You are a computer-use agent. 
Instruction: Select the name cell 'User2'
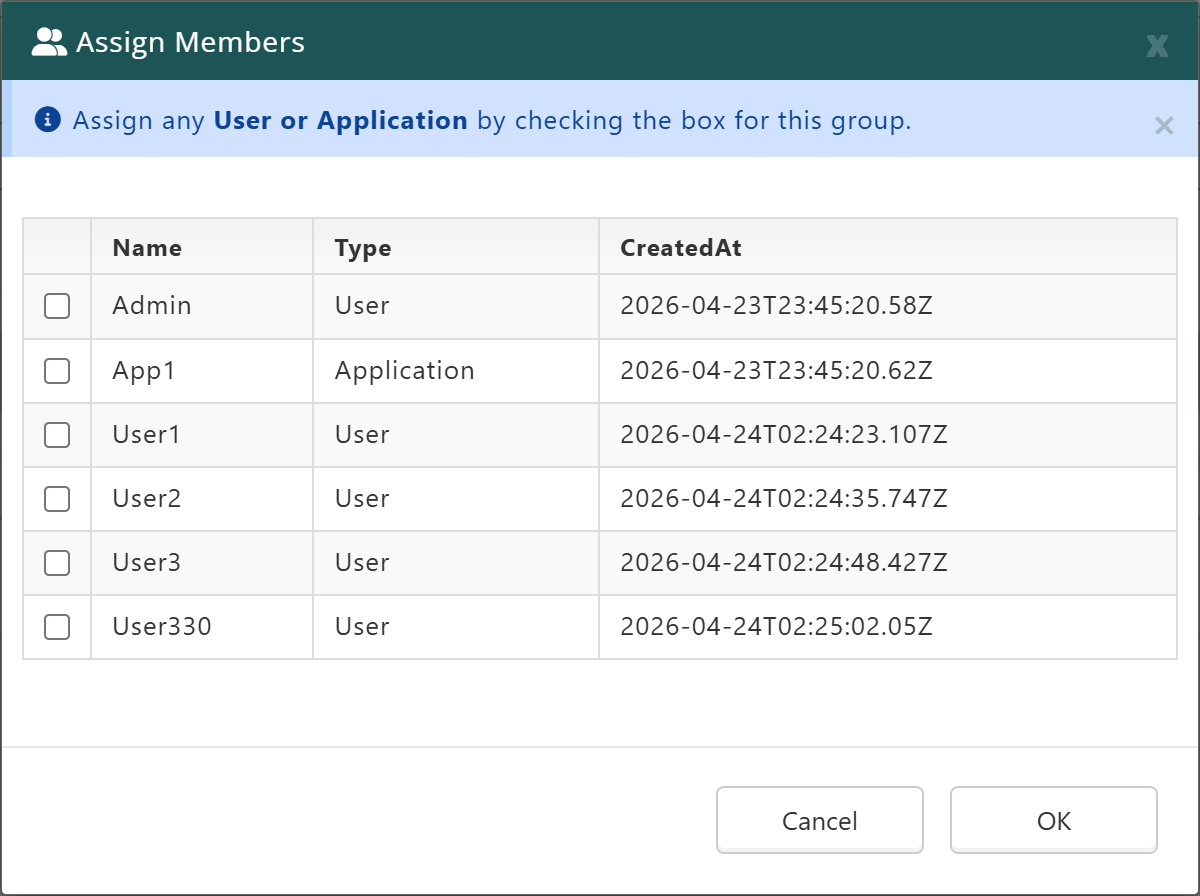click(202, 499)
